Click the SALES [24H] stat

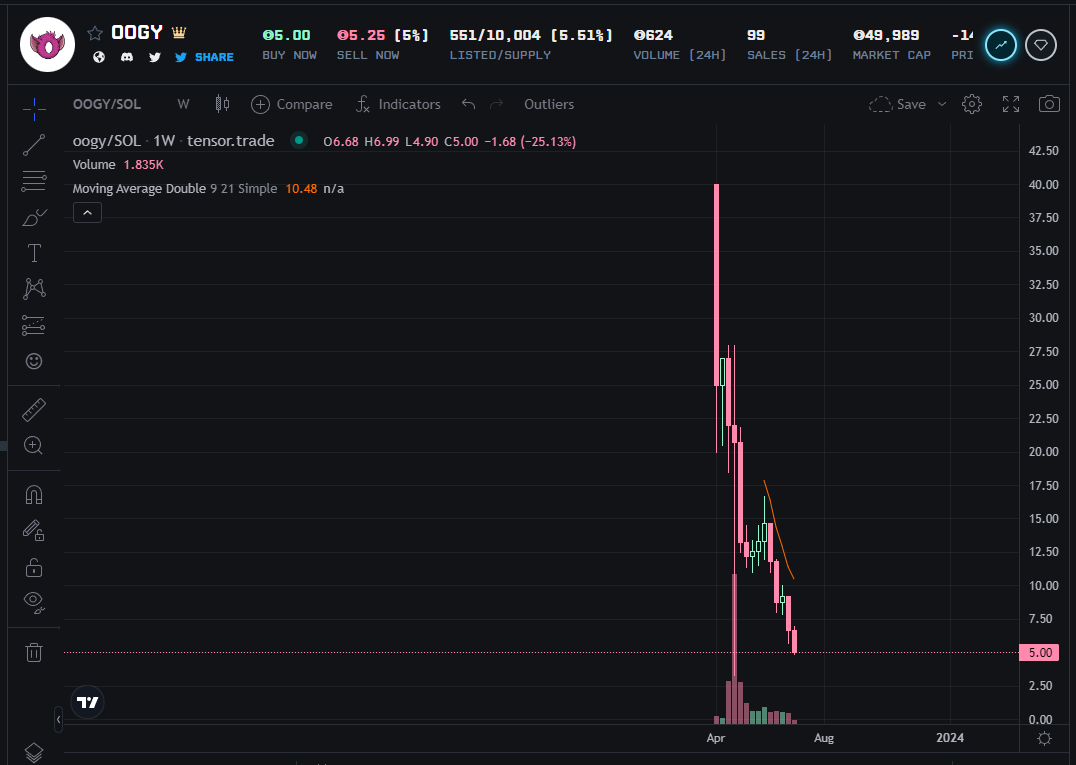(x=789, y=45)
